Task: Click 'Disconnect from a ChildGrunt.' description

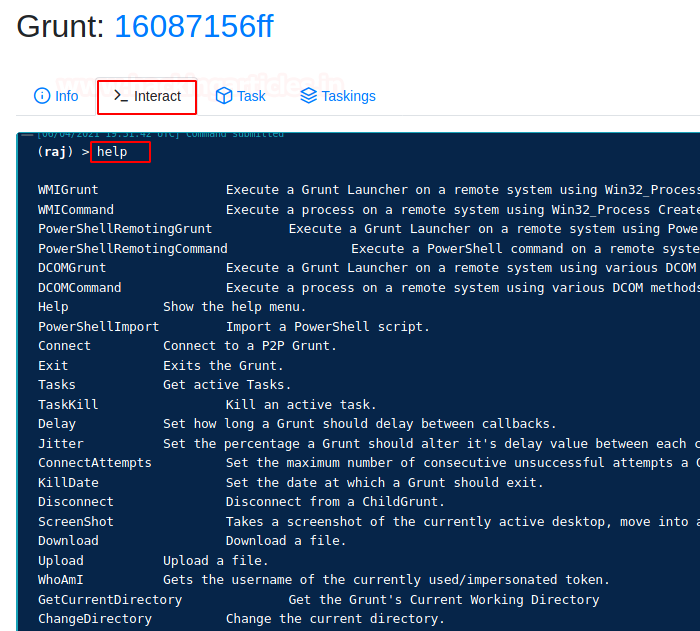Action: point(335,501)
